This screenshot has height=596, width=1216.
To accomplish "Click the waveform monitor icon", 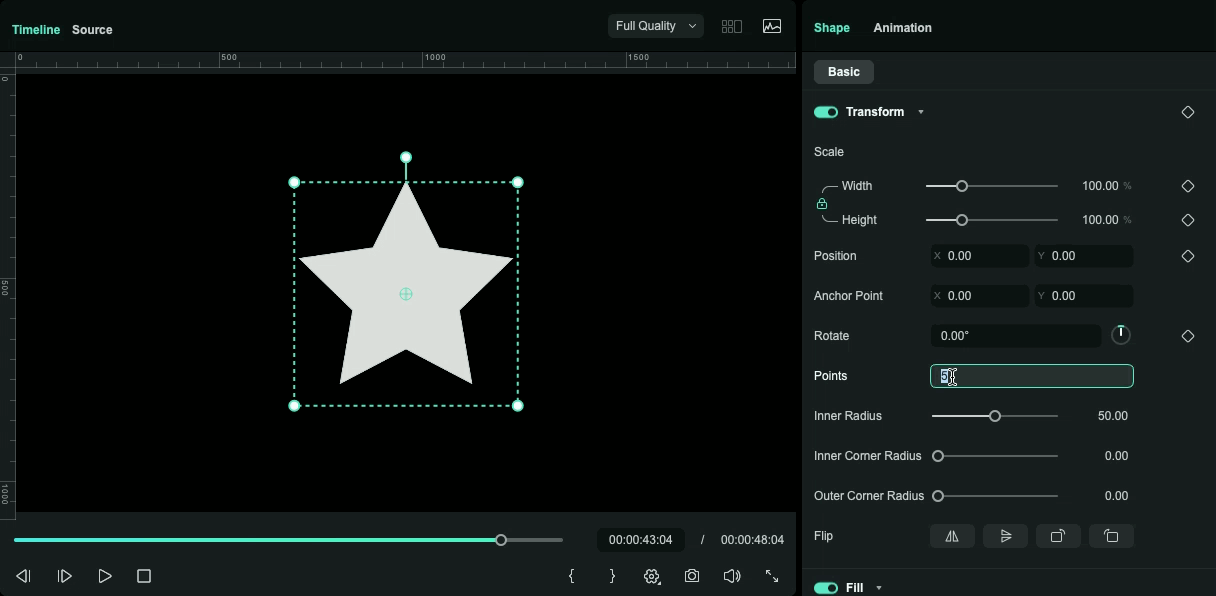I will (771, 25).
